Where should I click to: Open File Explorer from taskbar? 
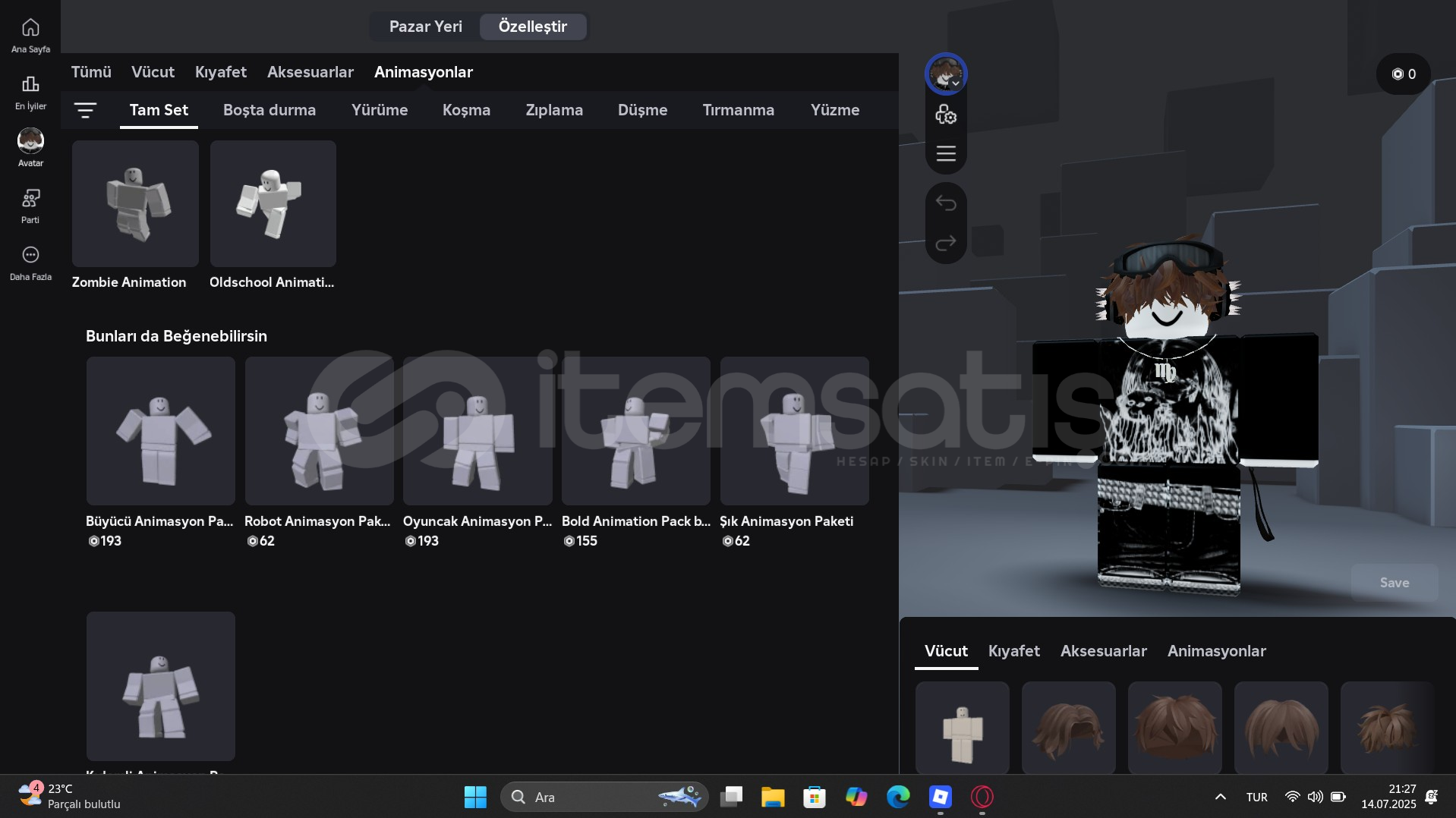click(x=773, y=797)
